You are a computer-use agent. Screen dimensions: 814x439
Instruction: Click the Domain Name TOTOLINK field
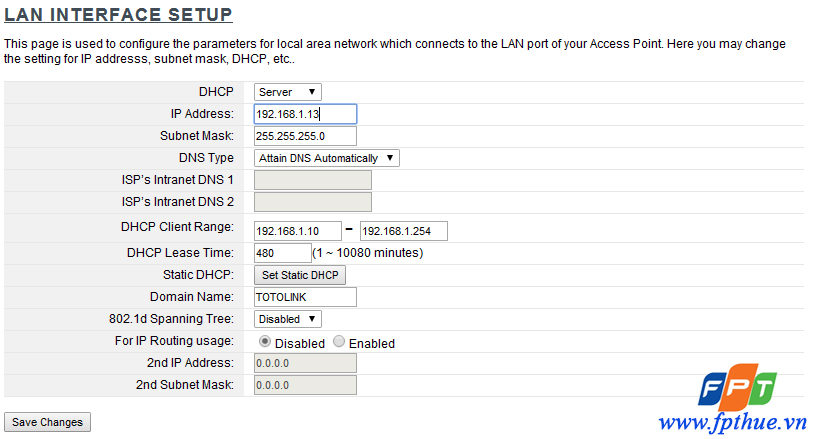(305, 297)
